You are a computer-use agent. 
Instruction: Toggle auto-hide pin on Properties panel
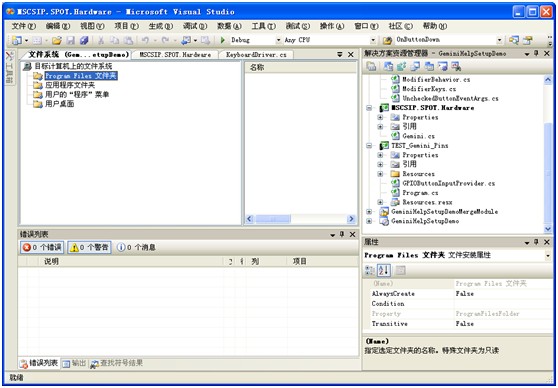(537, 242)
